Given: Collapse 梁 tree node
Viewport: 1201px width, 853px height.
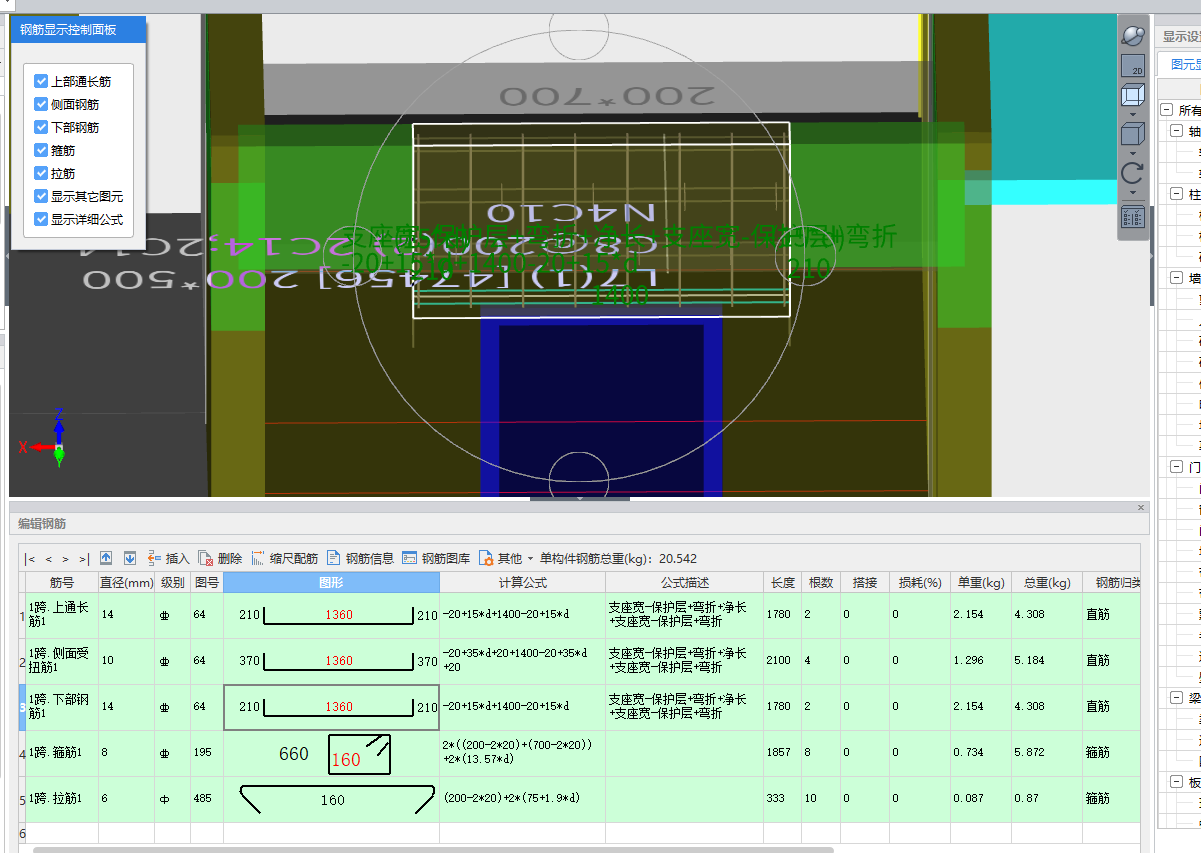Looking at the screenshot, I should pyautogui.click(x=1177, y=698).
